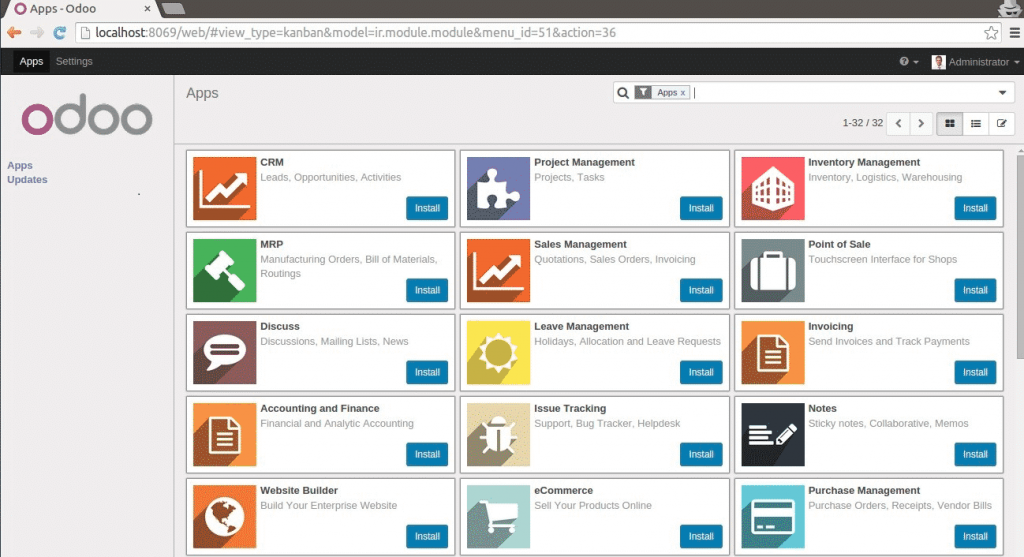Bookmark this page with the star
Image resolution: width=1024 pixels, height=557 pixels.
coord(991,33)
